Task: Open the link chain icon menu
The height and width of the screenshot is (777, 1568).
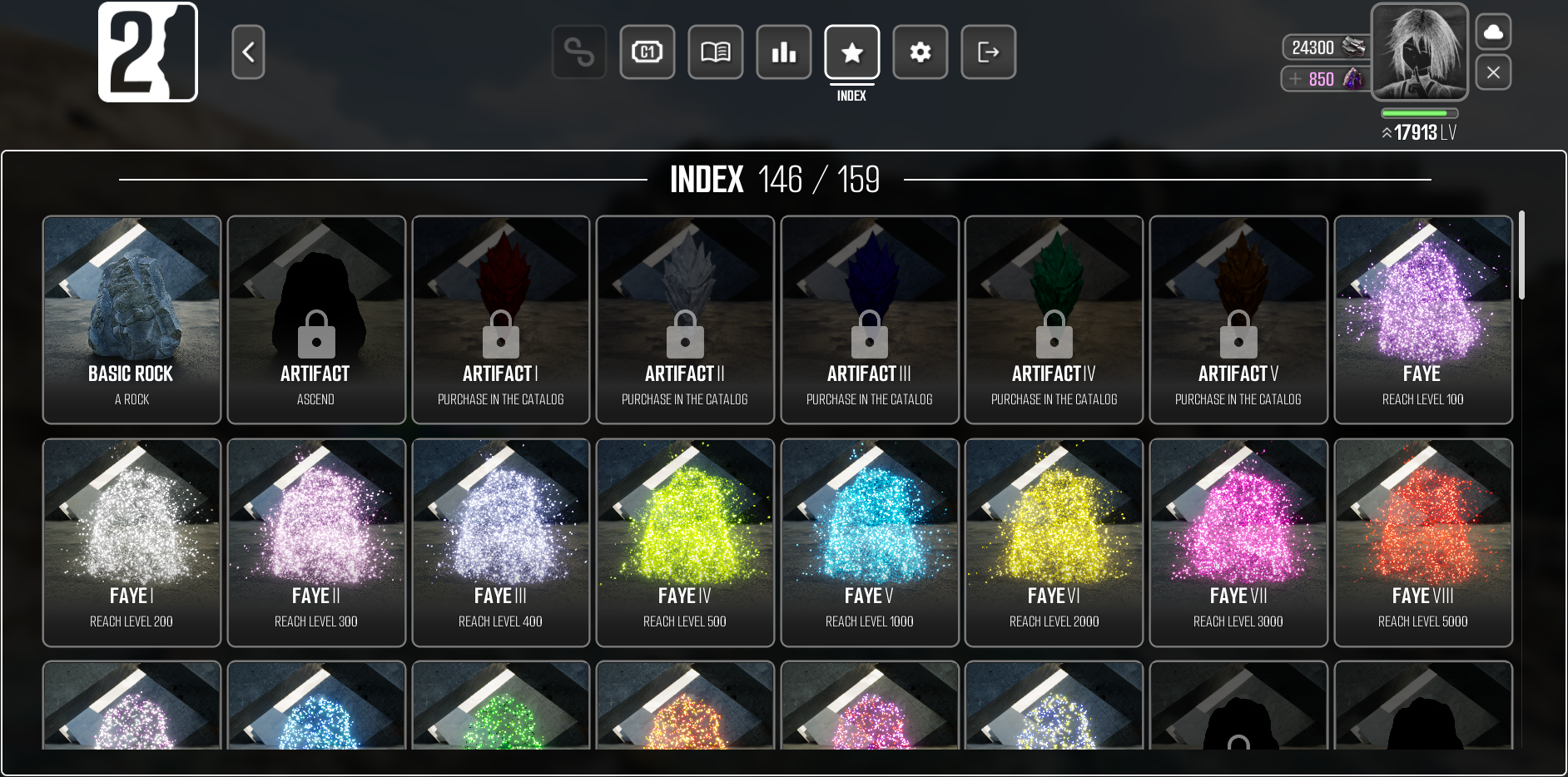Action: click(x=579, y=52)
